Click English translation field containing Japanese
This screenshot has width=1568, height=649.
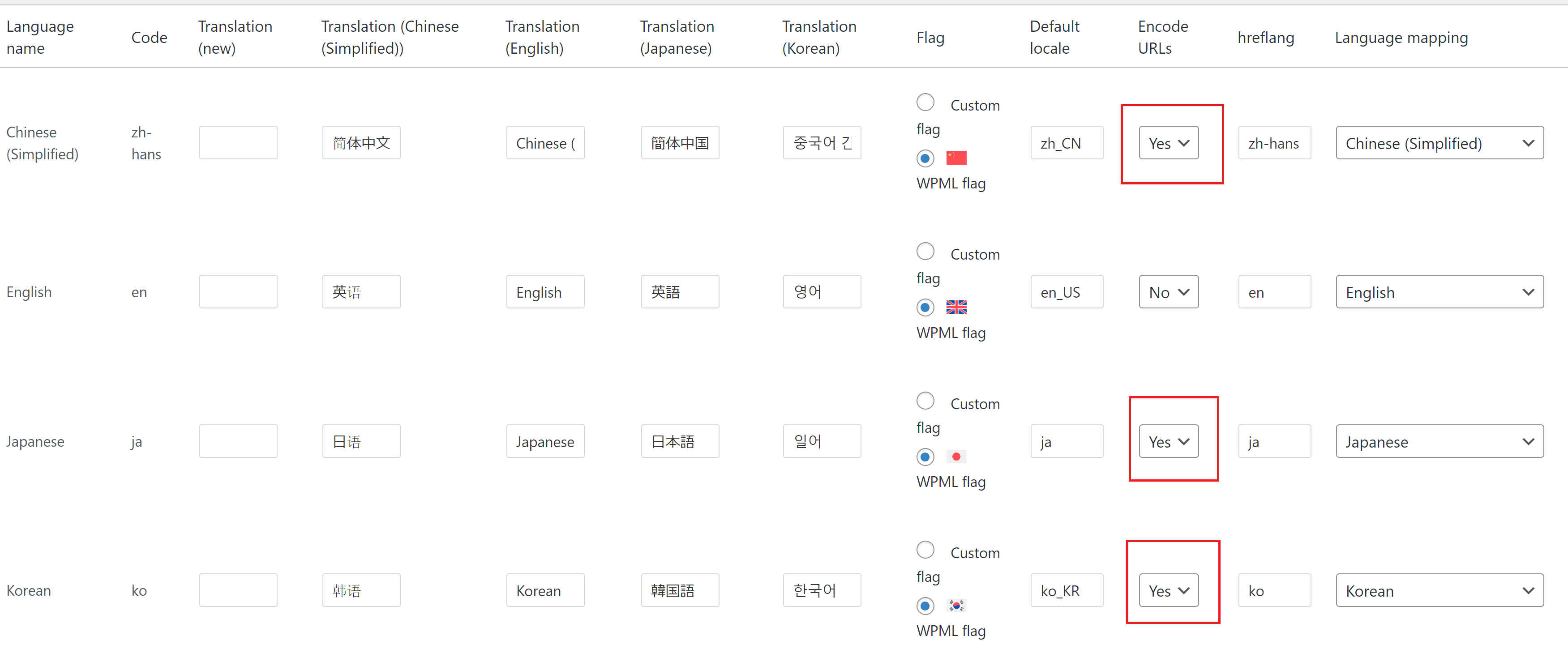click(545, 442)
